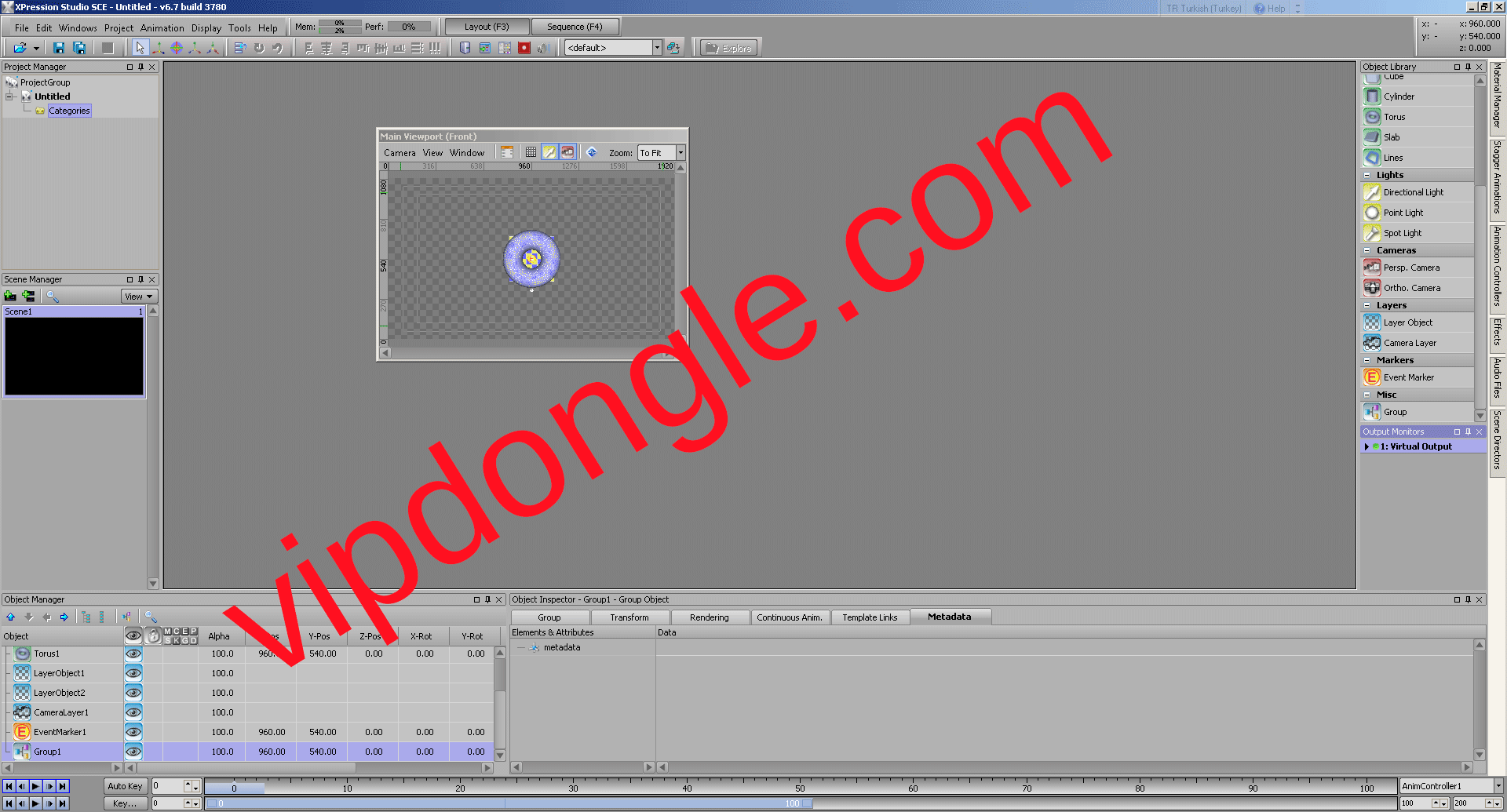Open the Tools menu
The height and width of the screenshot is (812, 1507).
[x=239, y=27]
